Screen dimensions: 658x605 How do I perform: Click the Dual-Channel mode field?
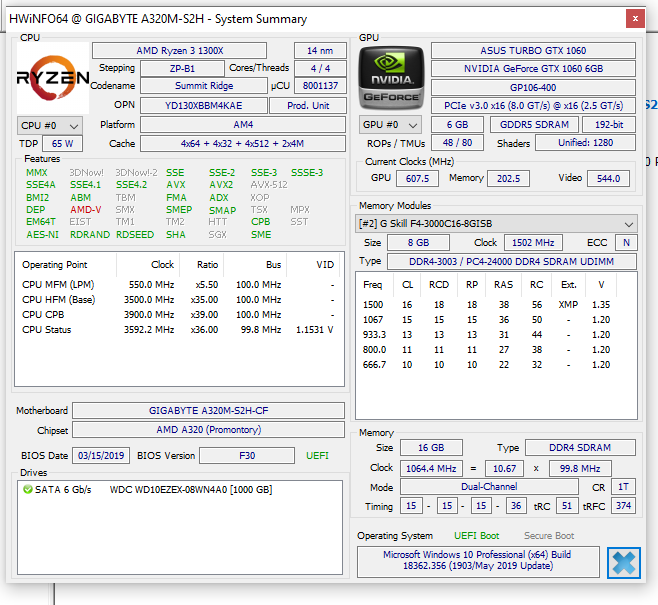click(489, 487)
